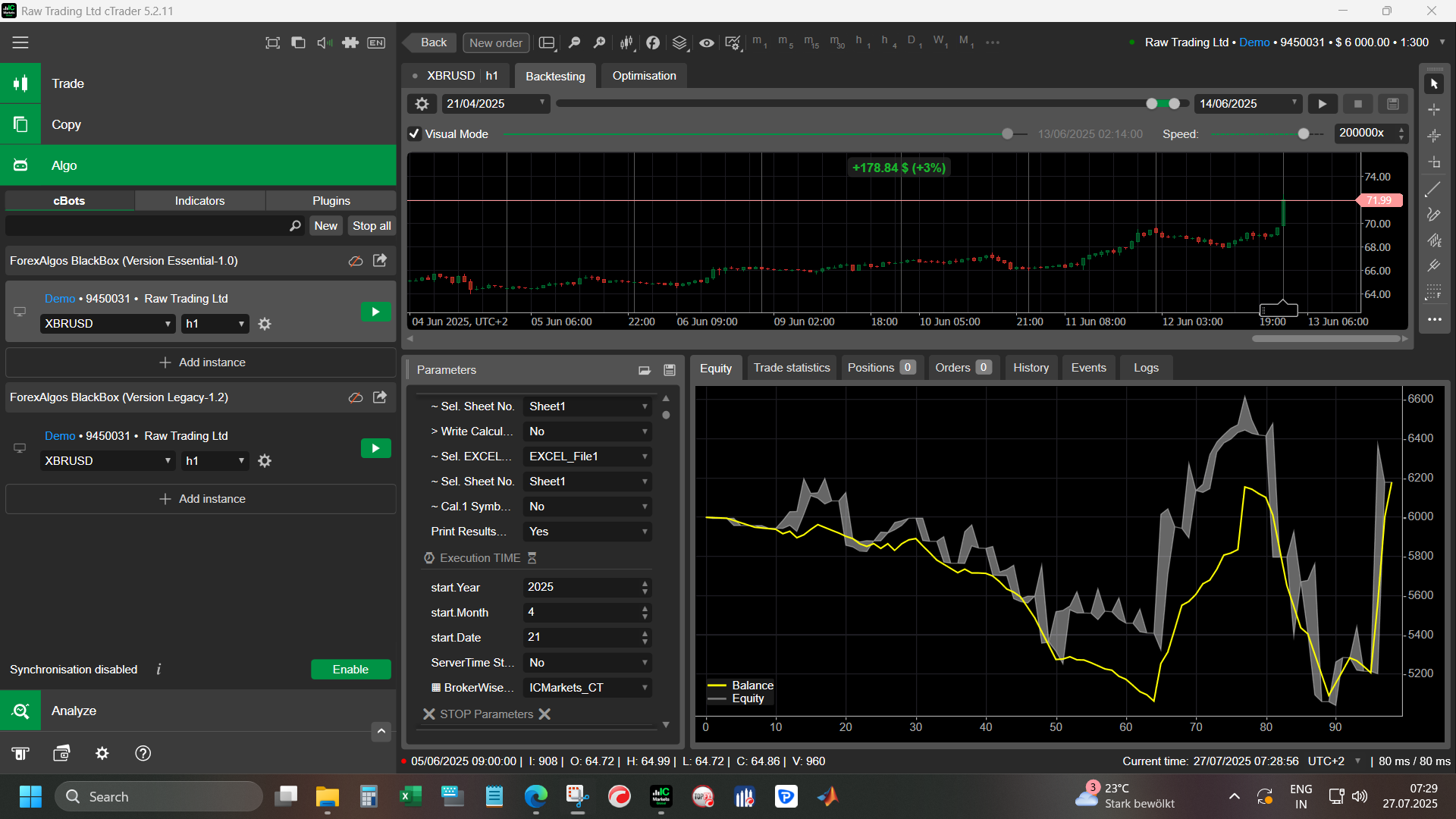This screenshot has width=1456, height=819.
Task: Open the language EN selector icon
Action: coord(376,42)
